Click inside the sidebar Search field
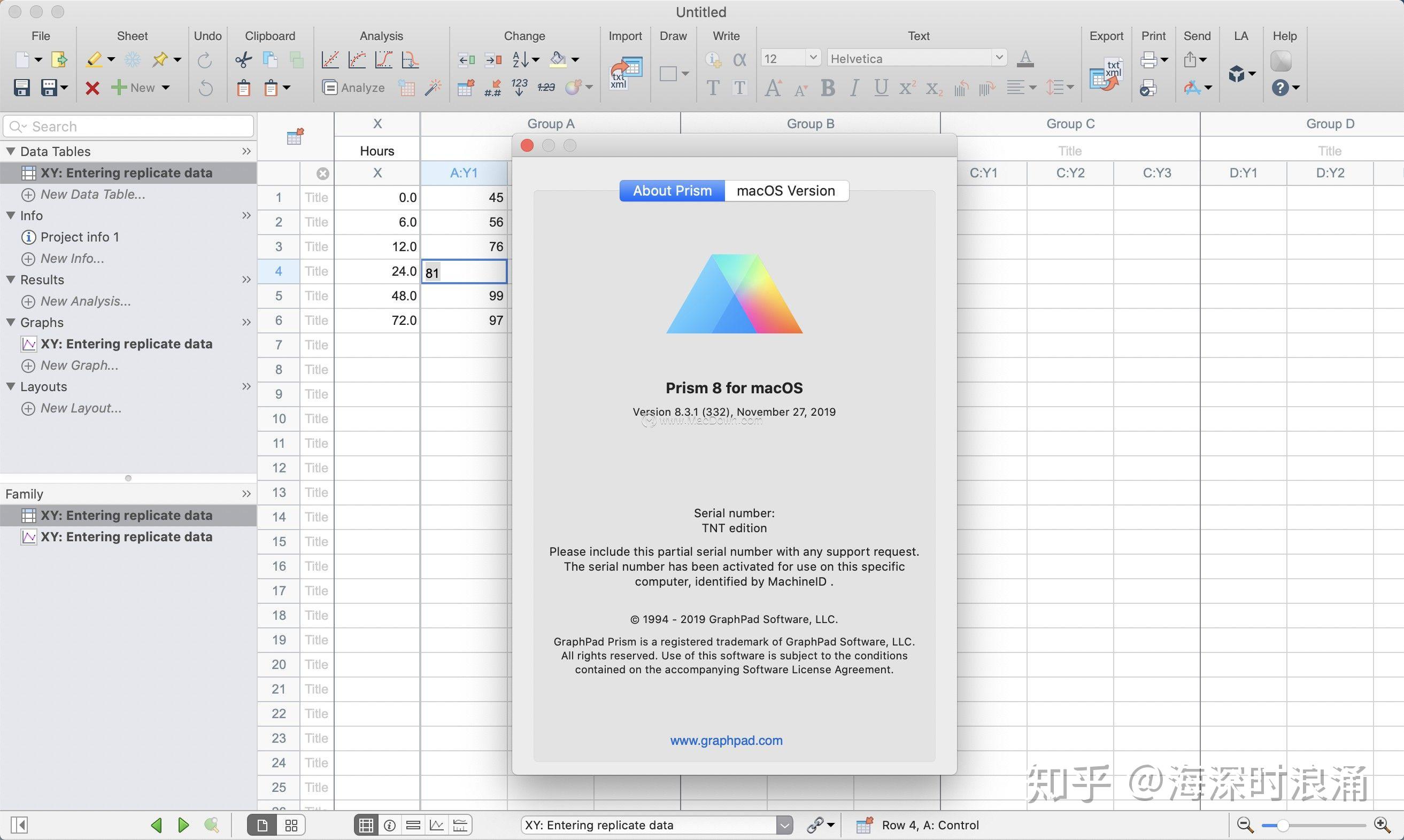The height and width of the screenshot is (840, 1404). pos(127,126)
